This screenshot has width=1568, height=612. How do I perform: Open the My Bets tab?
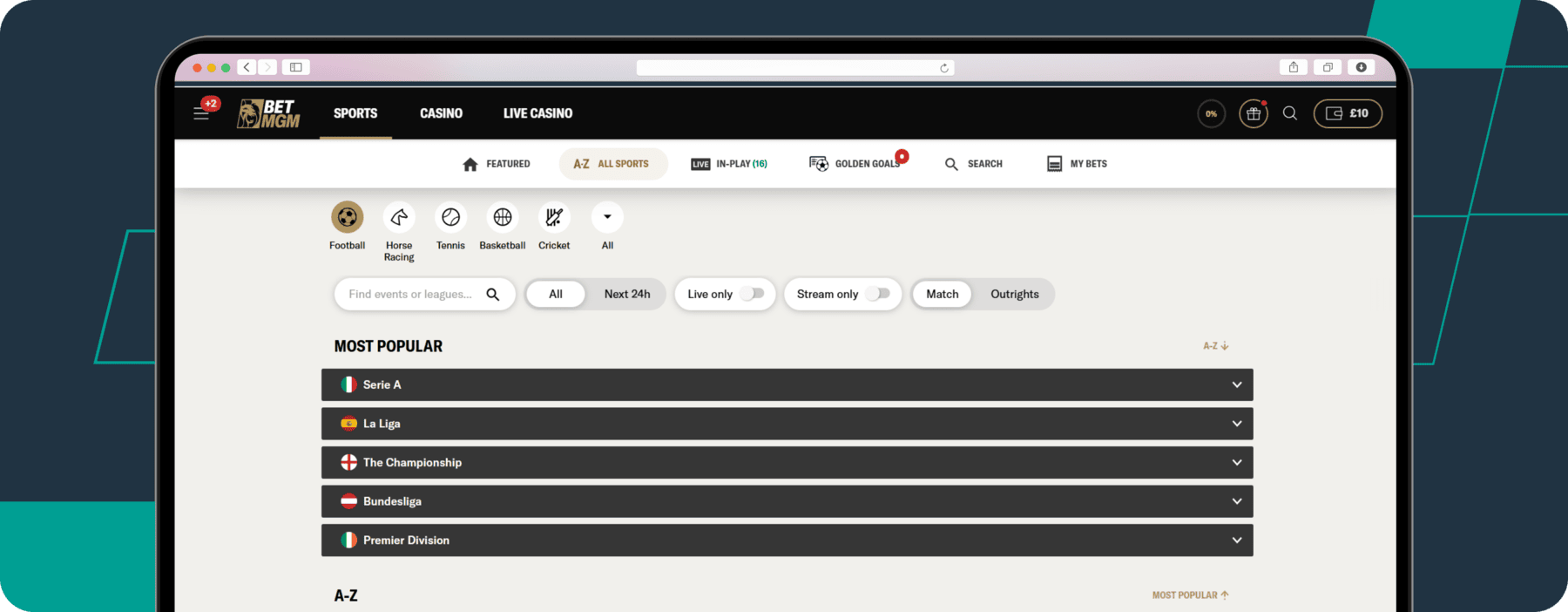[x=1077, y=164]
